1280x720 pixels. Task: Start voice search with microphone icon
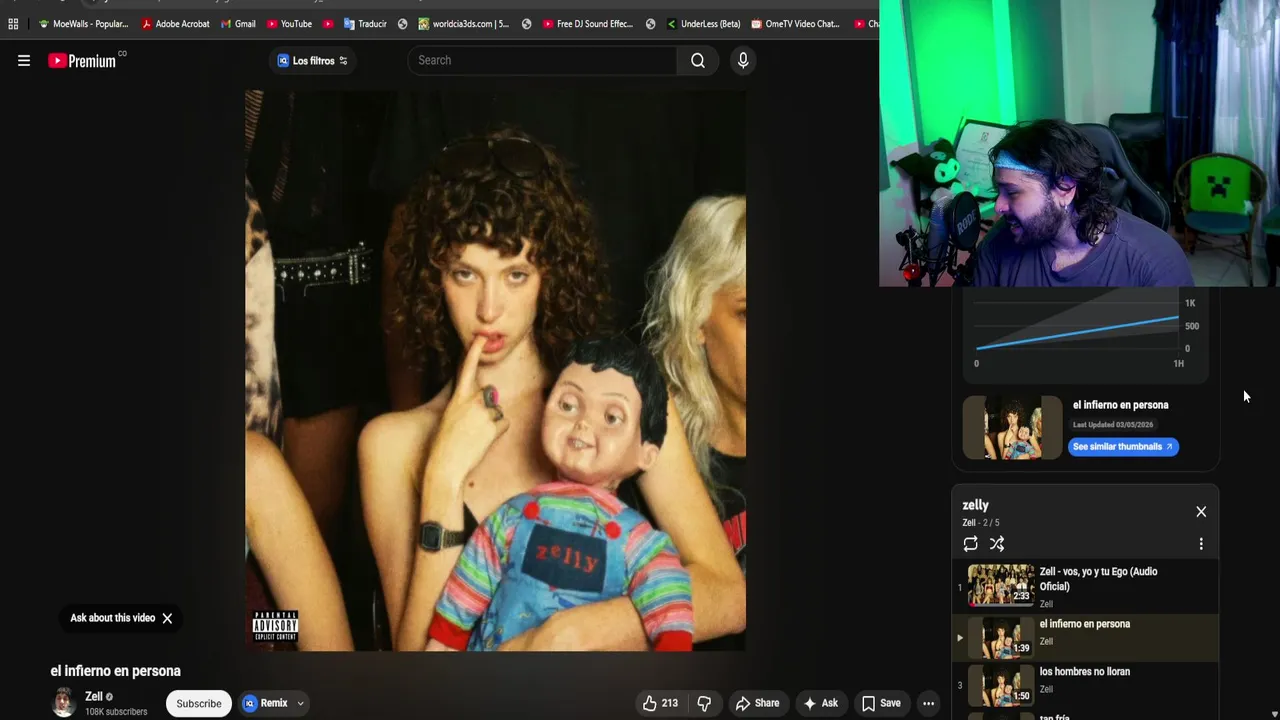[x=743, y=61]
